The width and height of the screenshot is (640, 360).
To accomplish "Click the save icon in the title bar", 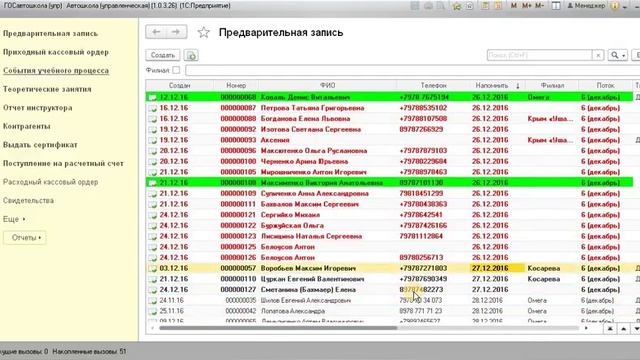I will tap(415, 6).
